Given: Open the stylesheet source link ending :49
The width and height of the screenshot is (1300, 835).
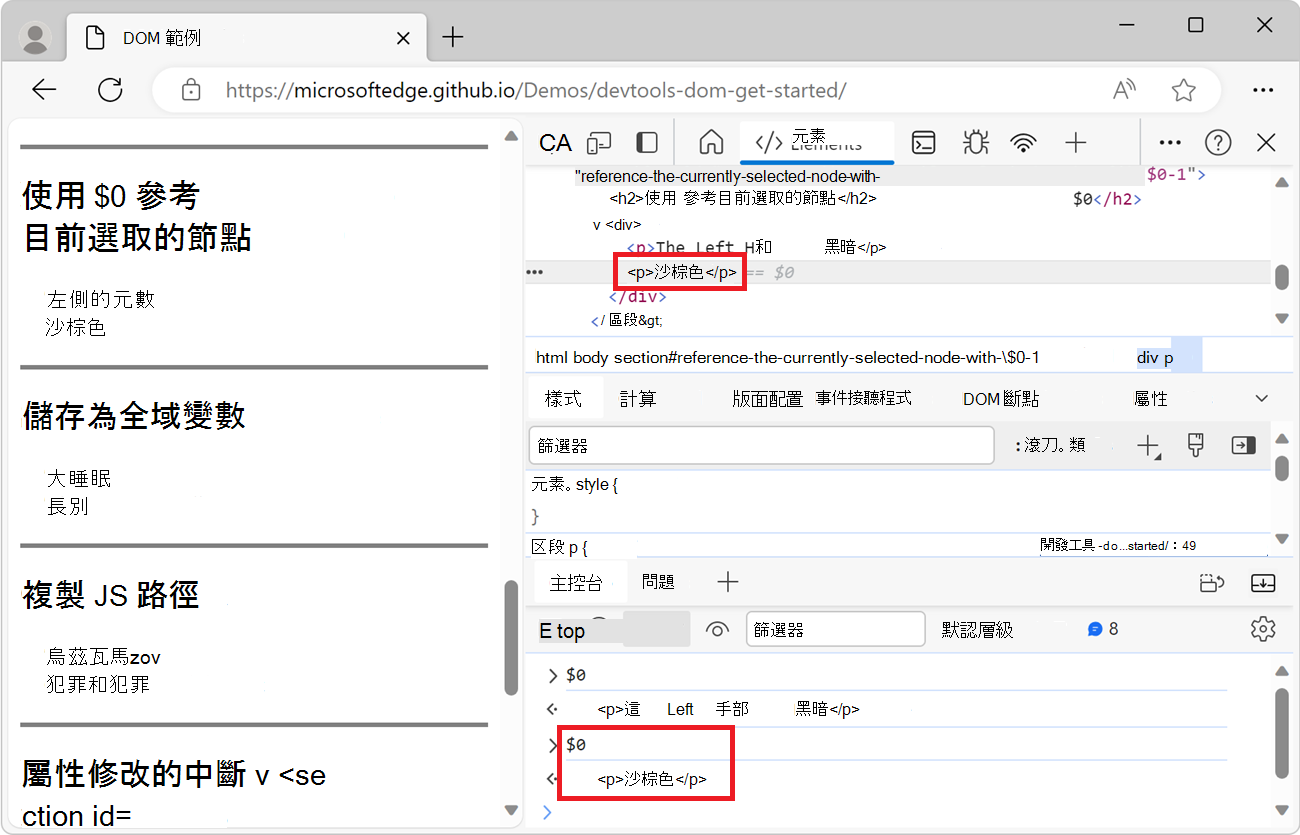Looking at the screenshot, I should click(1118, 546).
